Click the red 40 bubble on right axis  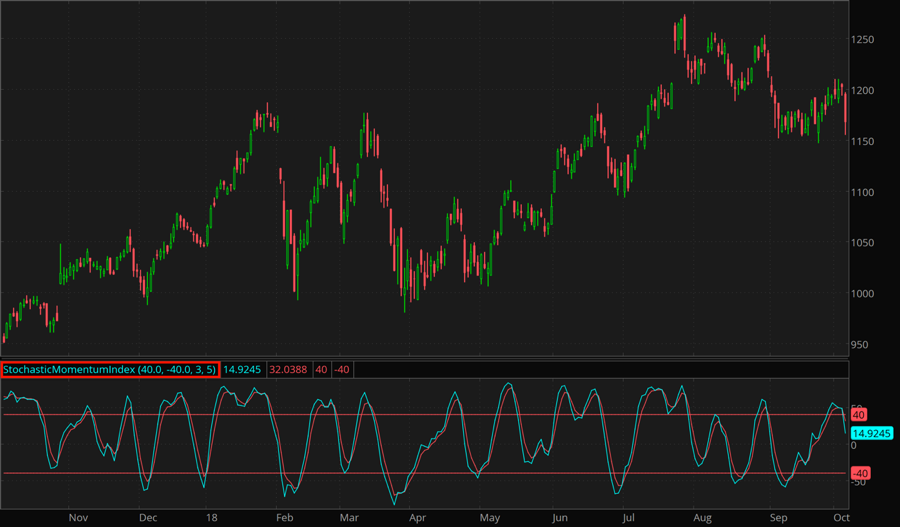coord(858,414)
